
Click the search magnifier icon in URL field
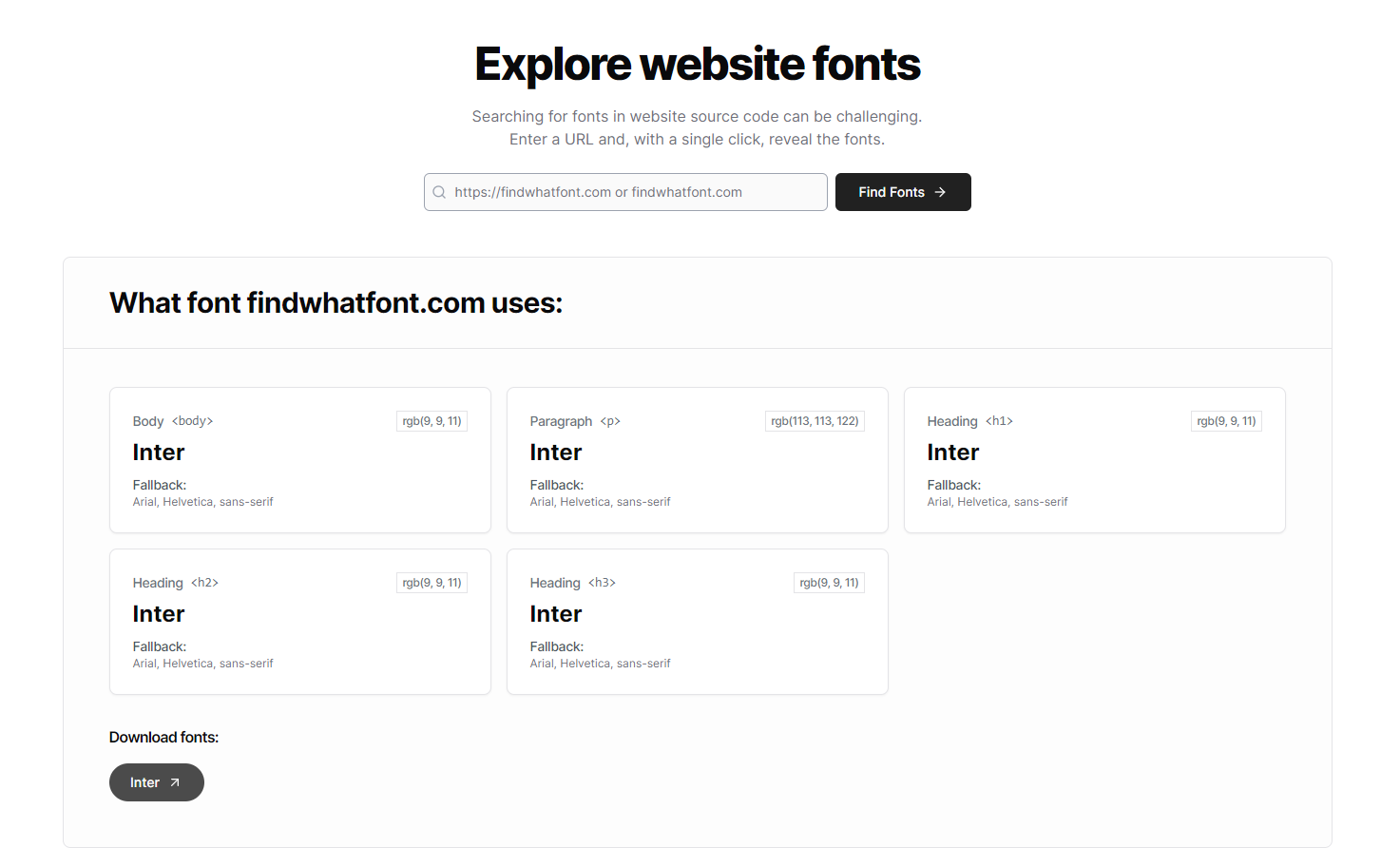pos(439,192)
